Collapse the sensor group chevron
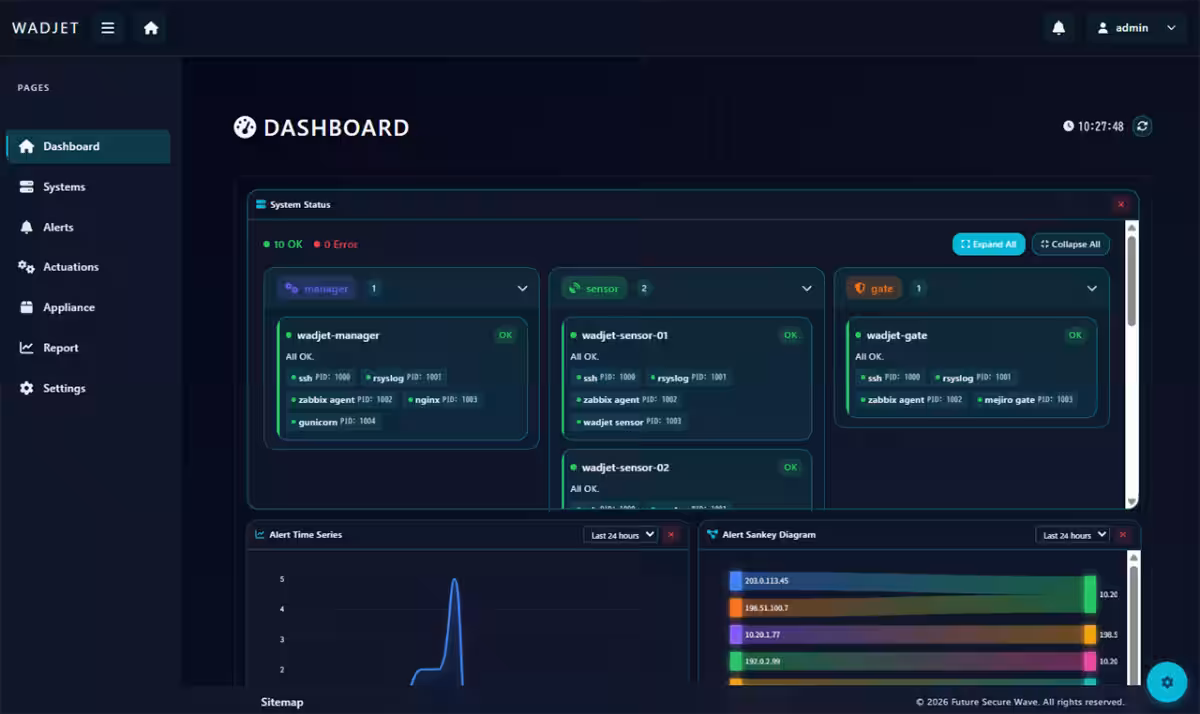 click(x=807, y=288)
